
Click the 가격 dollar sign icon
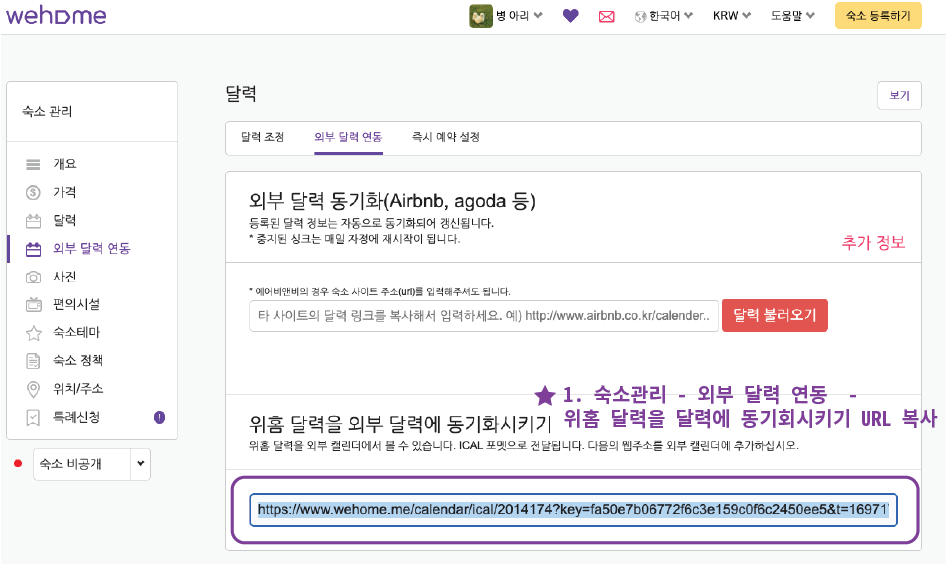(x=33, y=192)
